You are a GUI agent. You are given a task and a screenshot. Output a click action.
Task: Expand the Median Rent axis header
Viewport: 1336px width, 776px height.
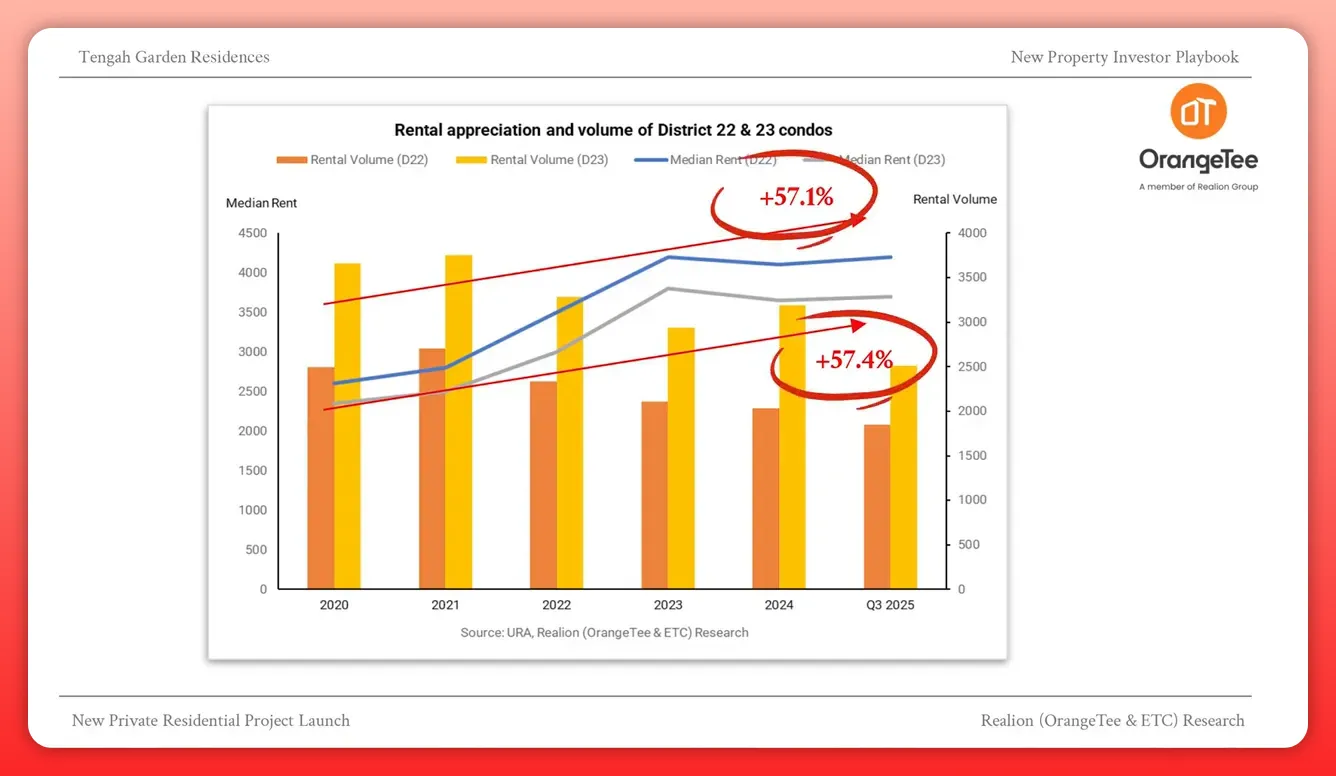pos(261,202)
